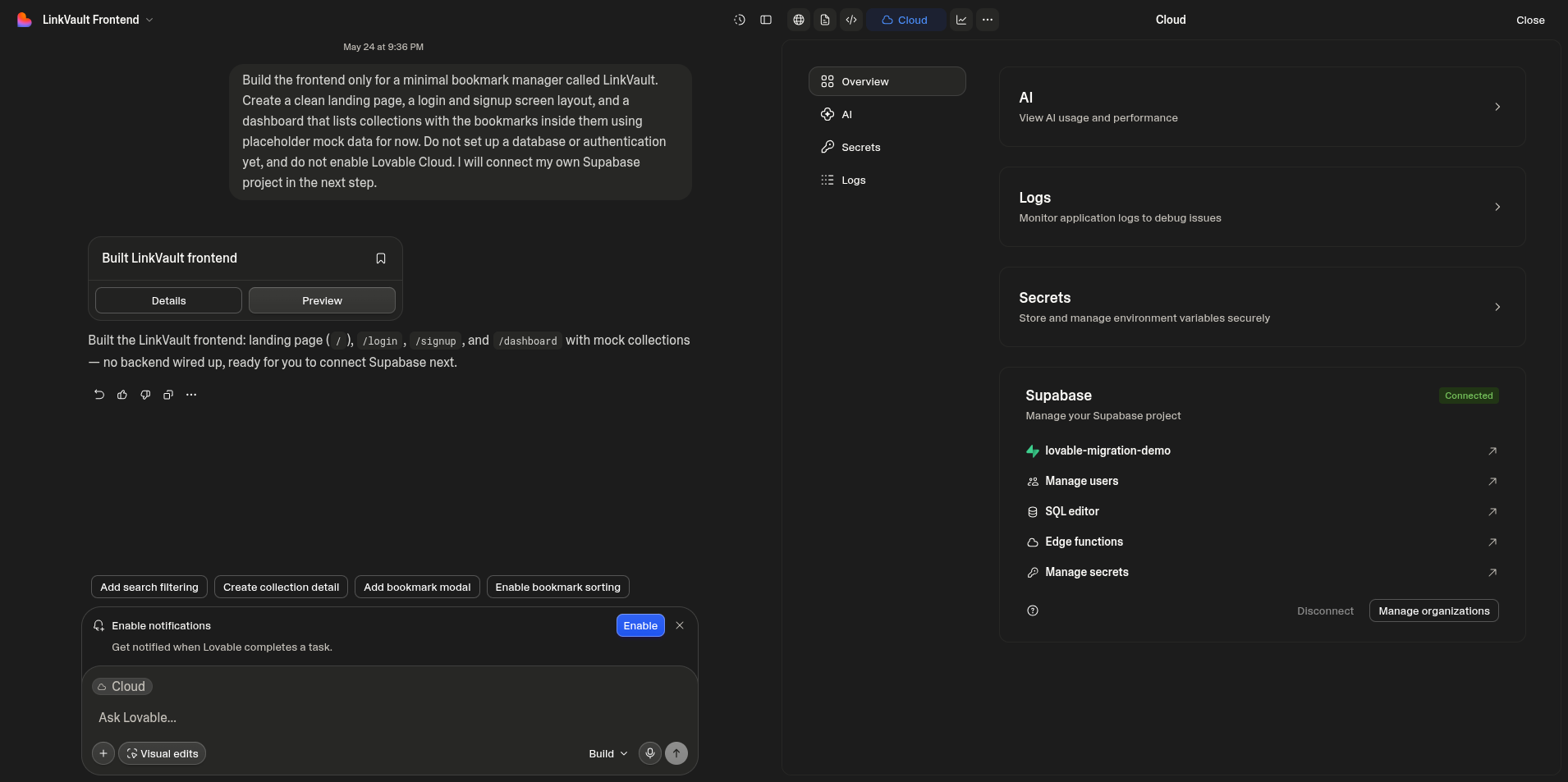Expand the Logs card chevron

pyautogui.click(x=1497, y=207)
